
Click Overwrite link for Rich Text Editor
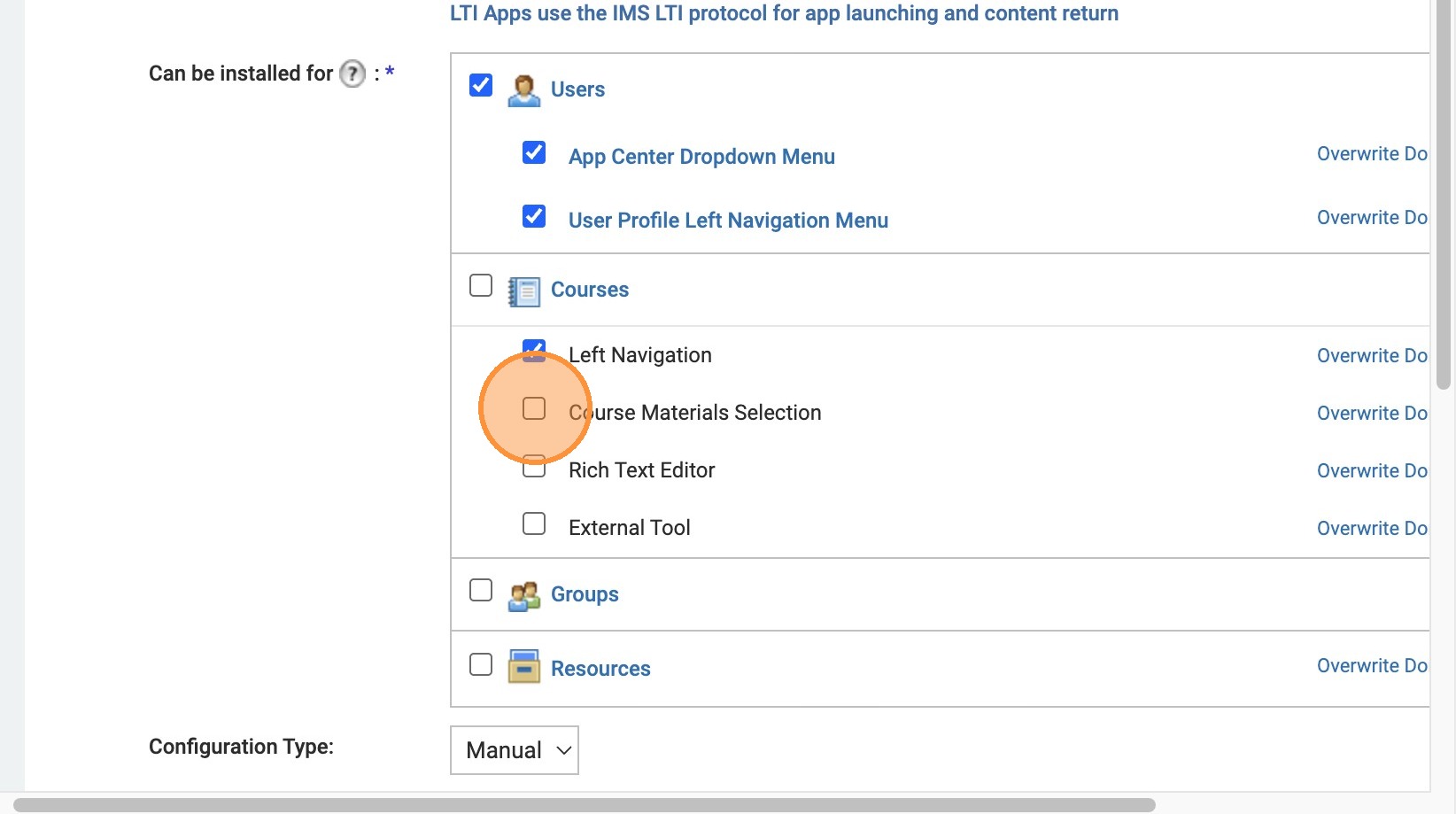point(1371,470)
